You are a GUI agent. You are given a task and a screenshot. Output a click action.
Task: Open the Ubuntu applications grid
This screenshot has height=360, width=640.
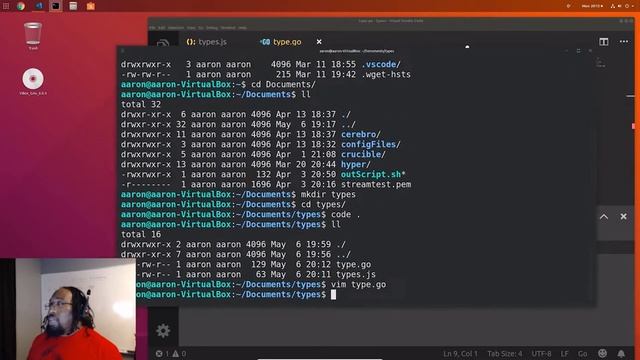coord(6,6)
